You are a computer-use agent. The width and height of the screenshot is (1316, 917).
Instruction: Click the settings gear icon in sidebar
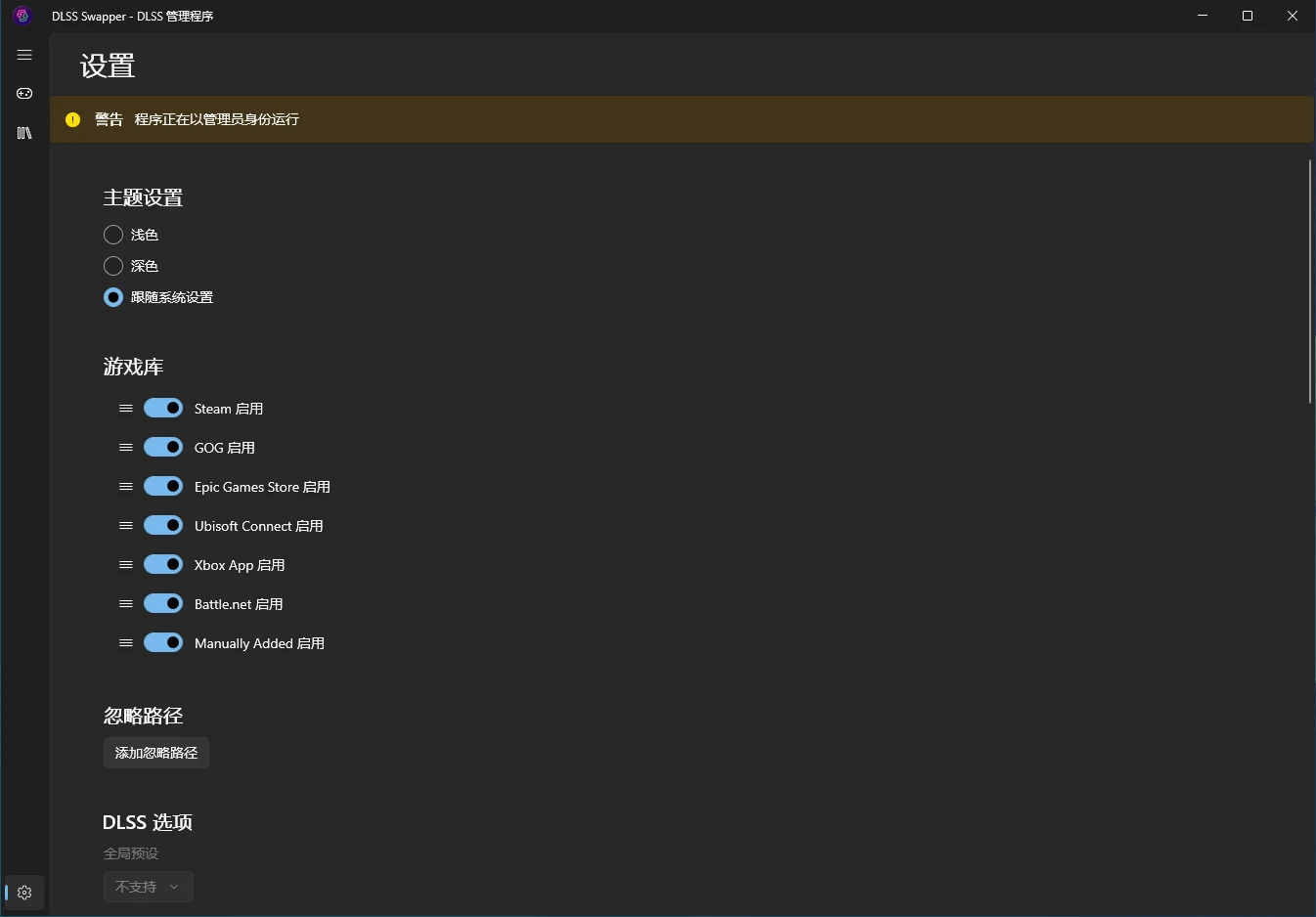coord(24,893)
